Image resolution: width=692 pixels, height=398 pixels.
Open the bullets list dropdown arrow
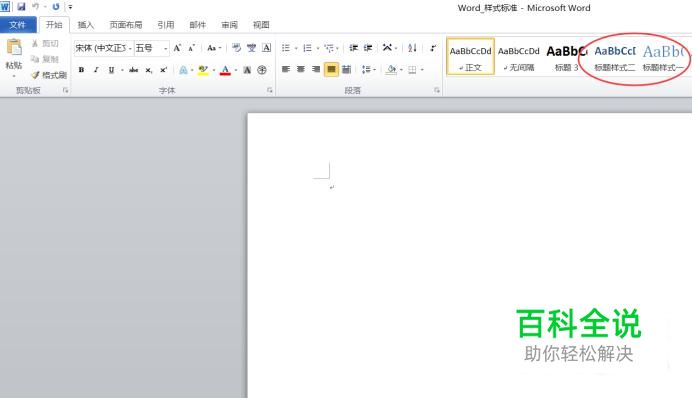tap(296, 48)
